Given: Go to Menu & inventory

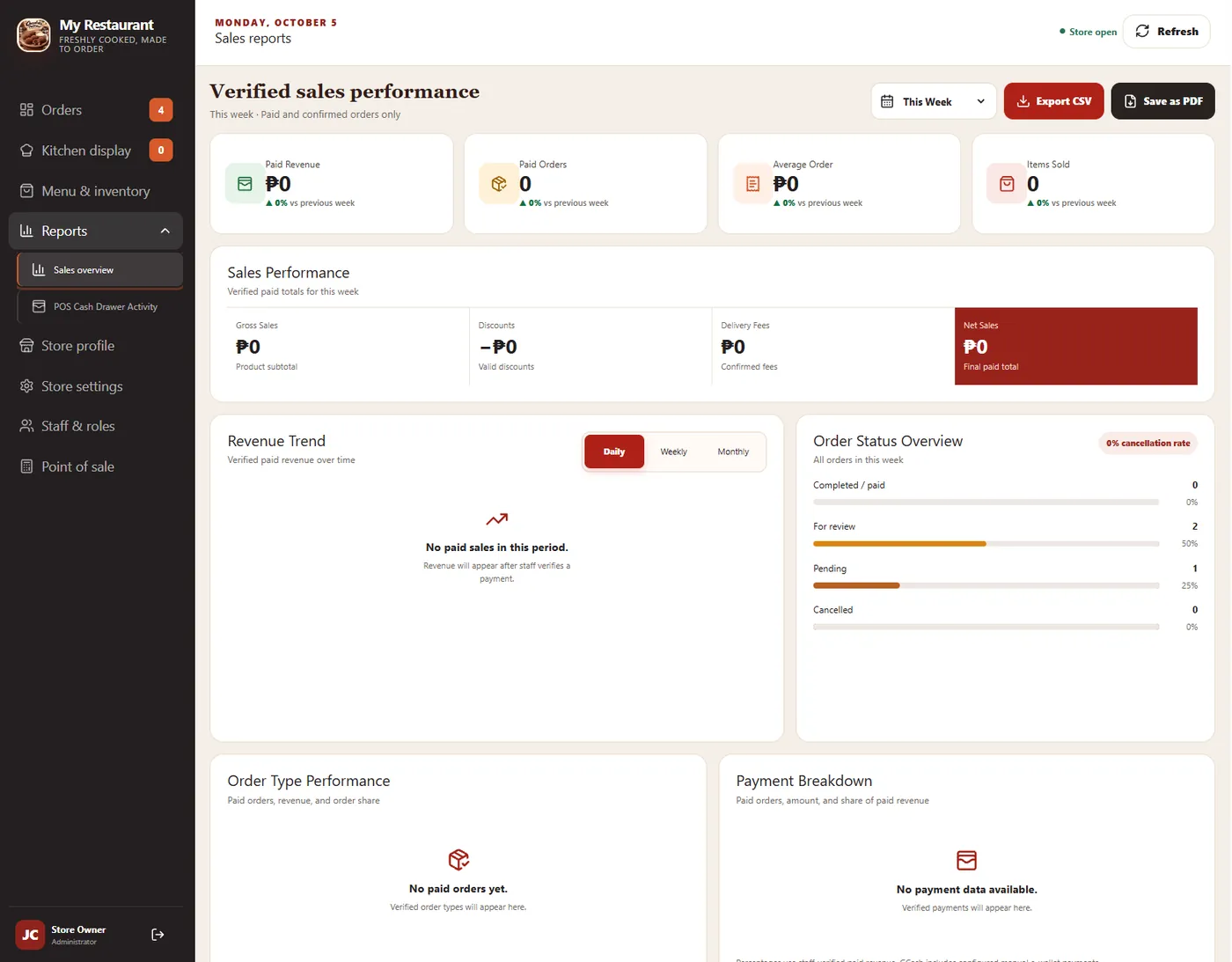Looking at the screenshot, I should [96, 191].
